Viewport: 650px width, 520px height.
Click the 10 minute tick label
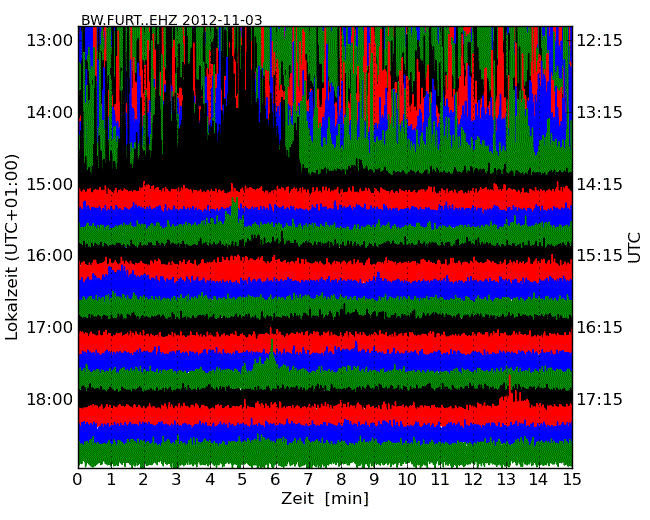click(407, 480)
